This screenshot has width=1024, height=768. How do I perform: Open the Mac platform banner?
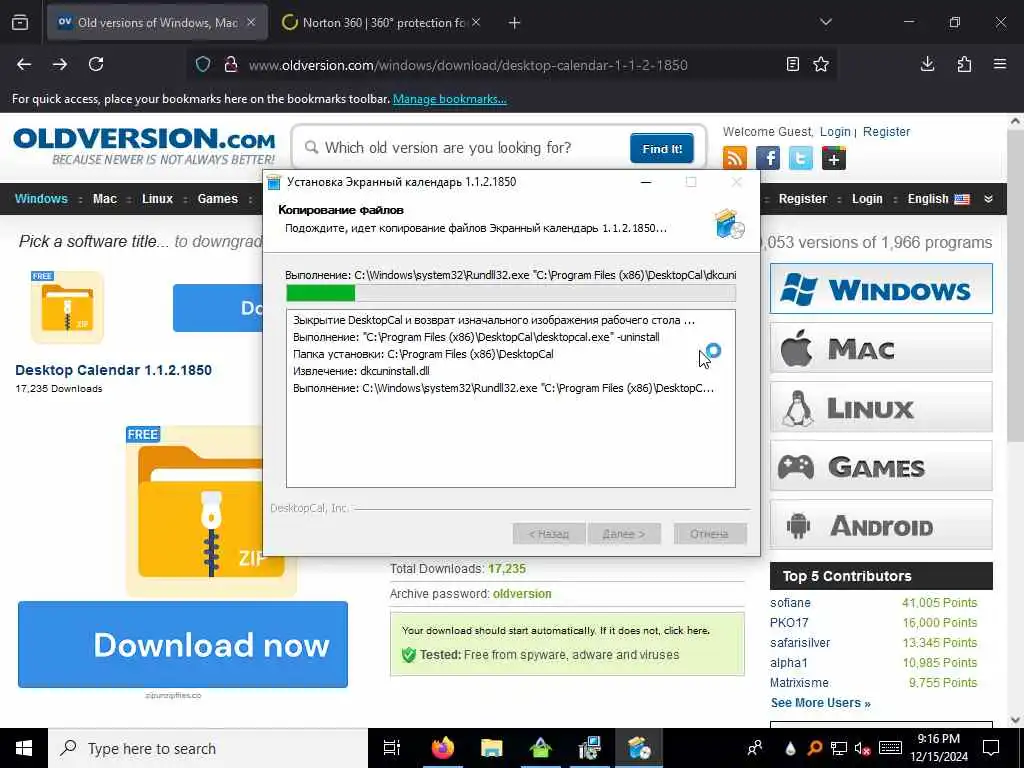(881, 348)
